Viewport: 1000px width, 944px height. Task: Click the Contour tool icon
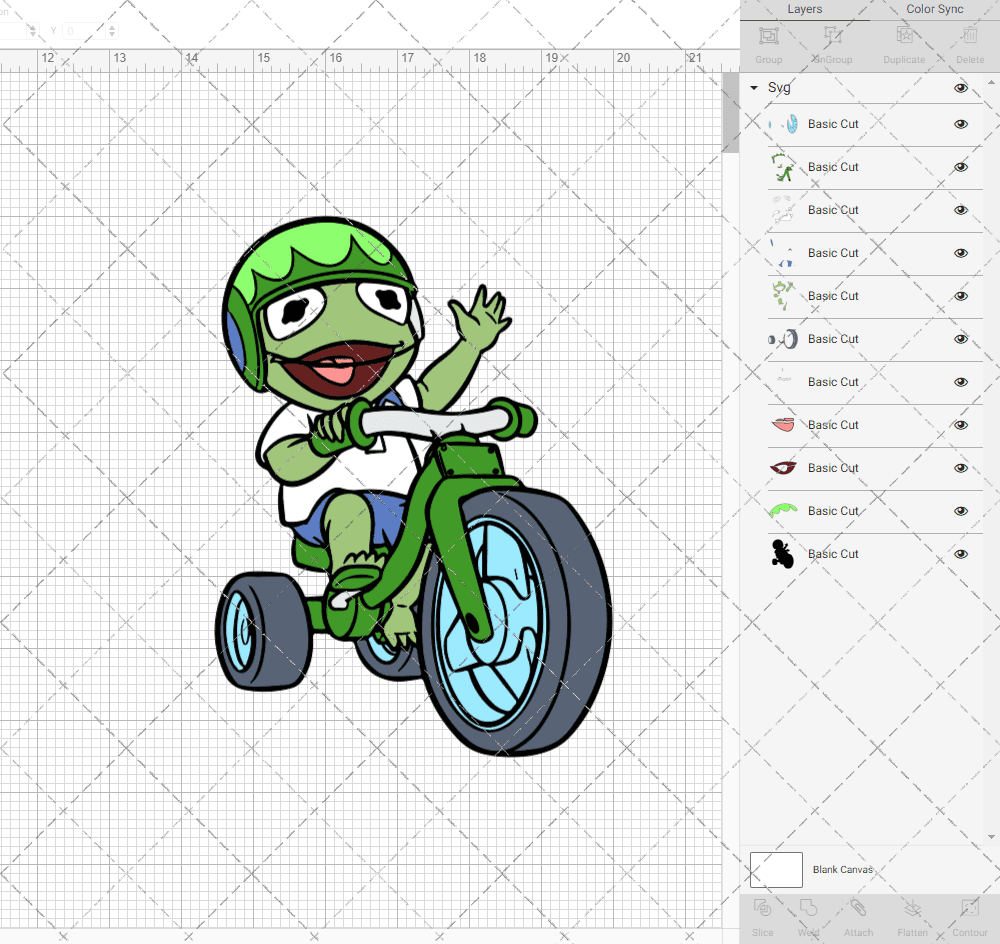click(969, 908)
